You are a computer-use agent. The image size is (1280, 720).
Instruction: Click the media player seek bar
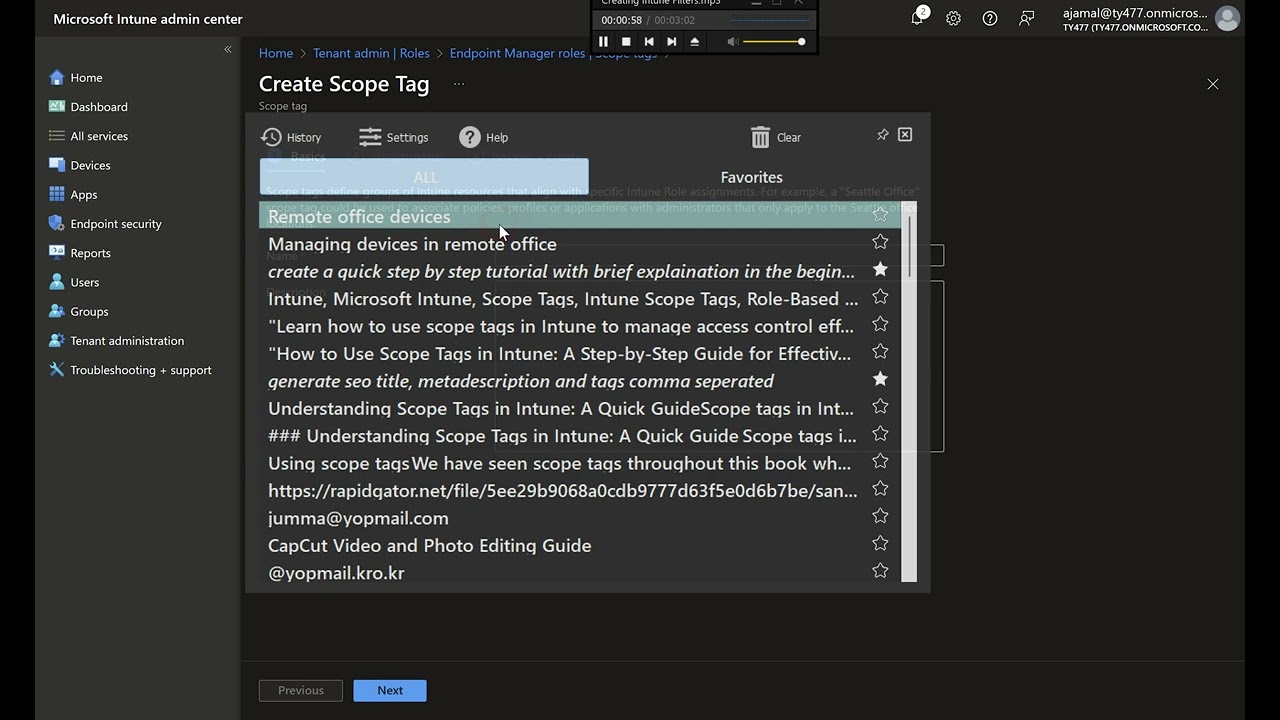768,20
